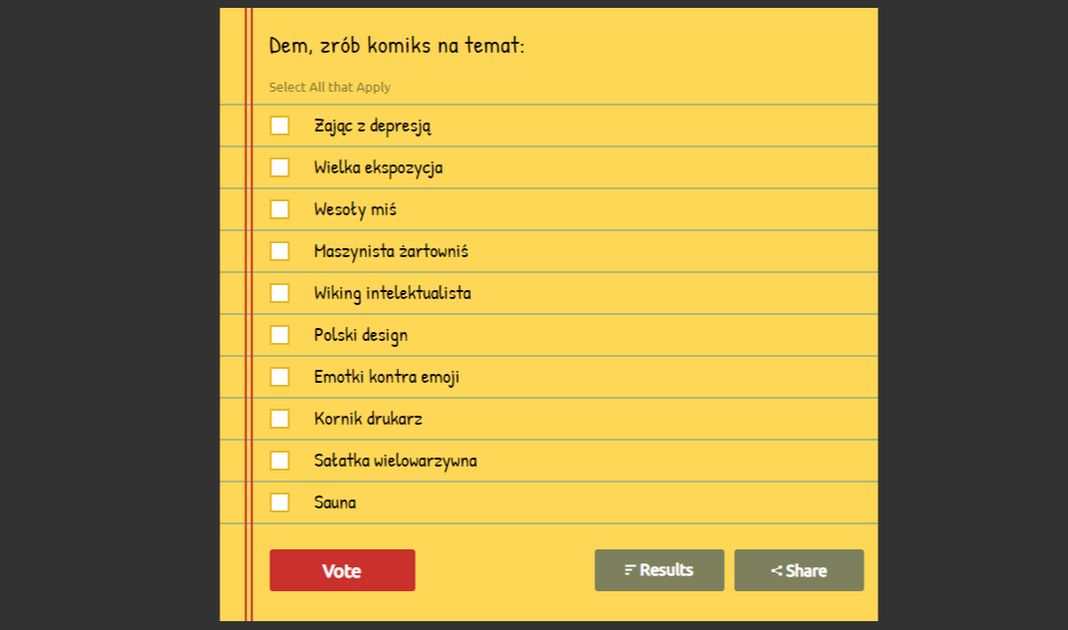Screen dimensions: 1068x630
Task: Enable the 'Maszynista żartowniś' option checkbox
Action: [279, 251]
